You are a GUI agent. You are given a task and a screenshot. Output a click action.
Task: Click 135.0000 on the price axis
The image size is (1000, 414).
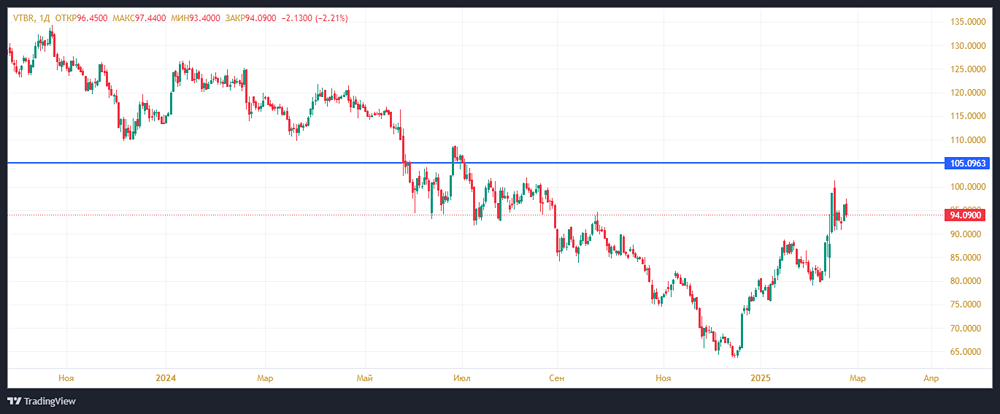pos(969,22)
